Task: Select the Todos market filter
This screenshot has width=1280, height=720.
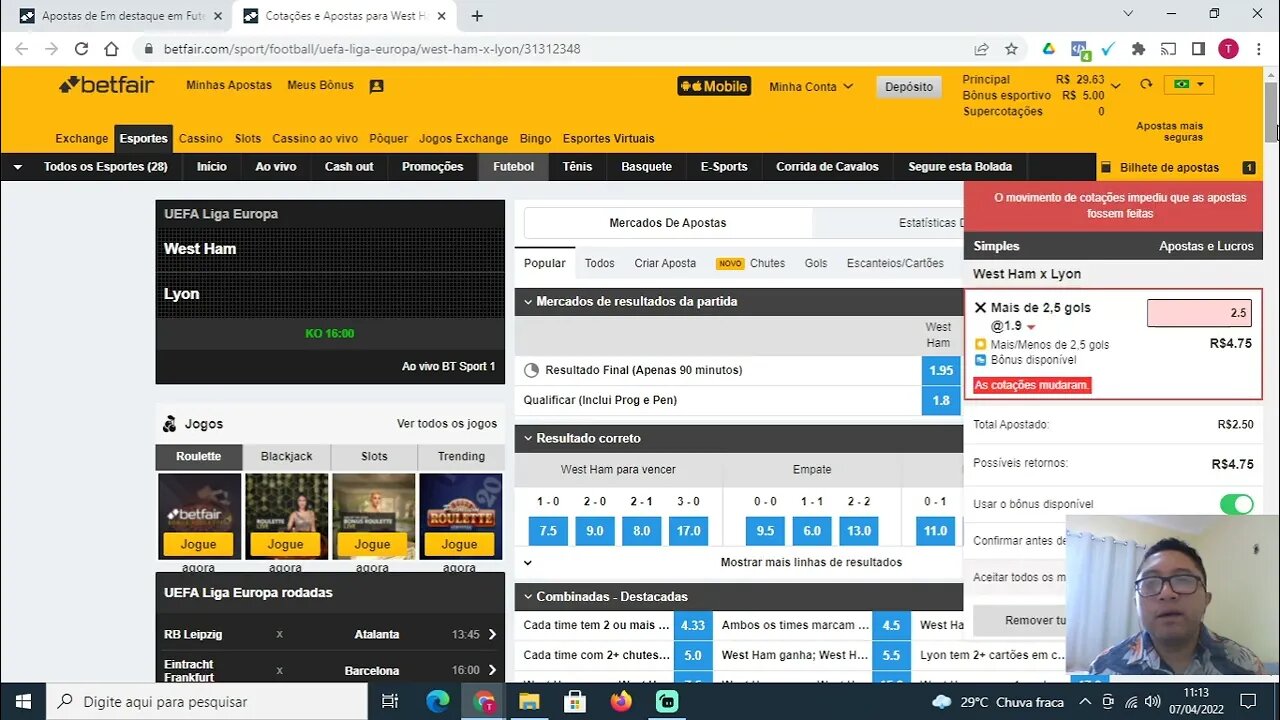Action: click(x=600, y=263)
